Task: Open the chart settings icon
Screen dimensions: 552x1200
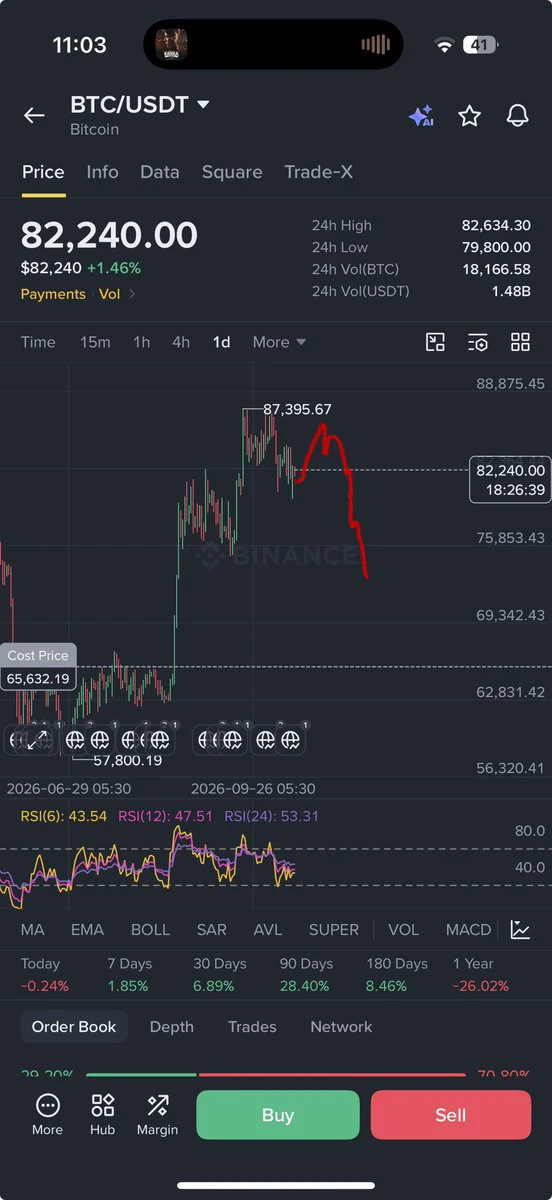Action: 478,342
